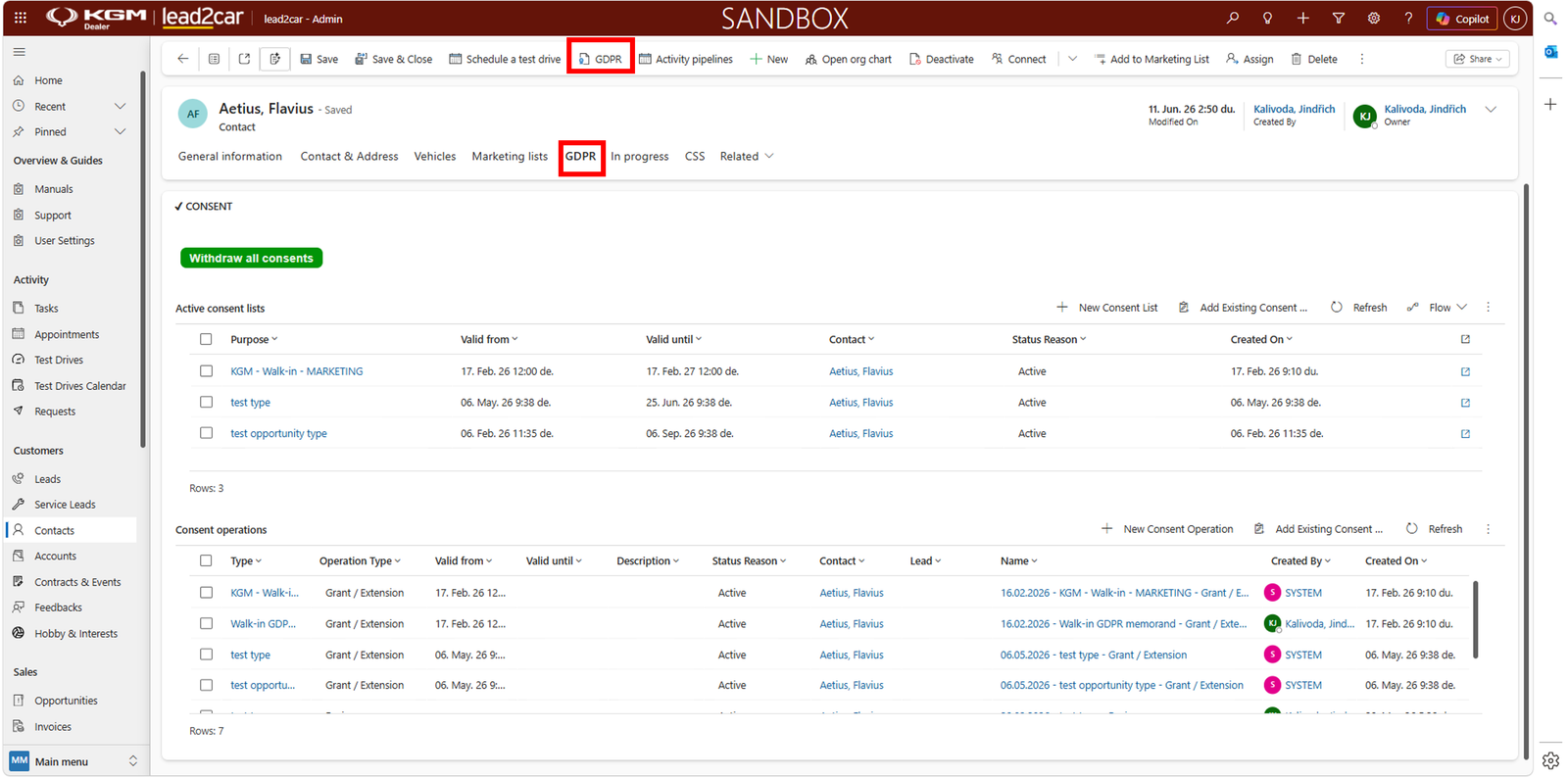Expand the Pinned navigation section
Image resolution: width=1568 pixels, height=777 pixels.
point(120,131)
